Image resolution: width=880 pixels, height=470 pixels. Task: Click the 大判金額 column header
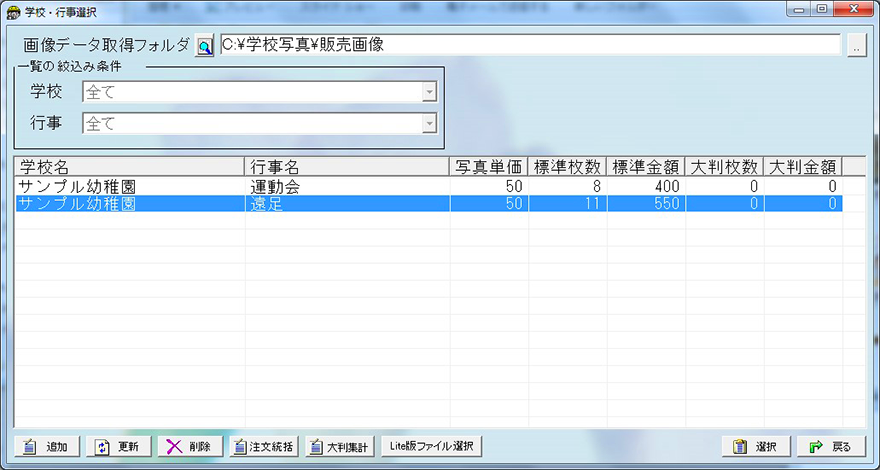(803, 166)
